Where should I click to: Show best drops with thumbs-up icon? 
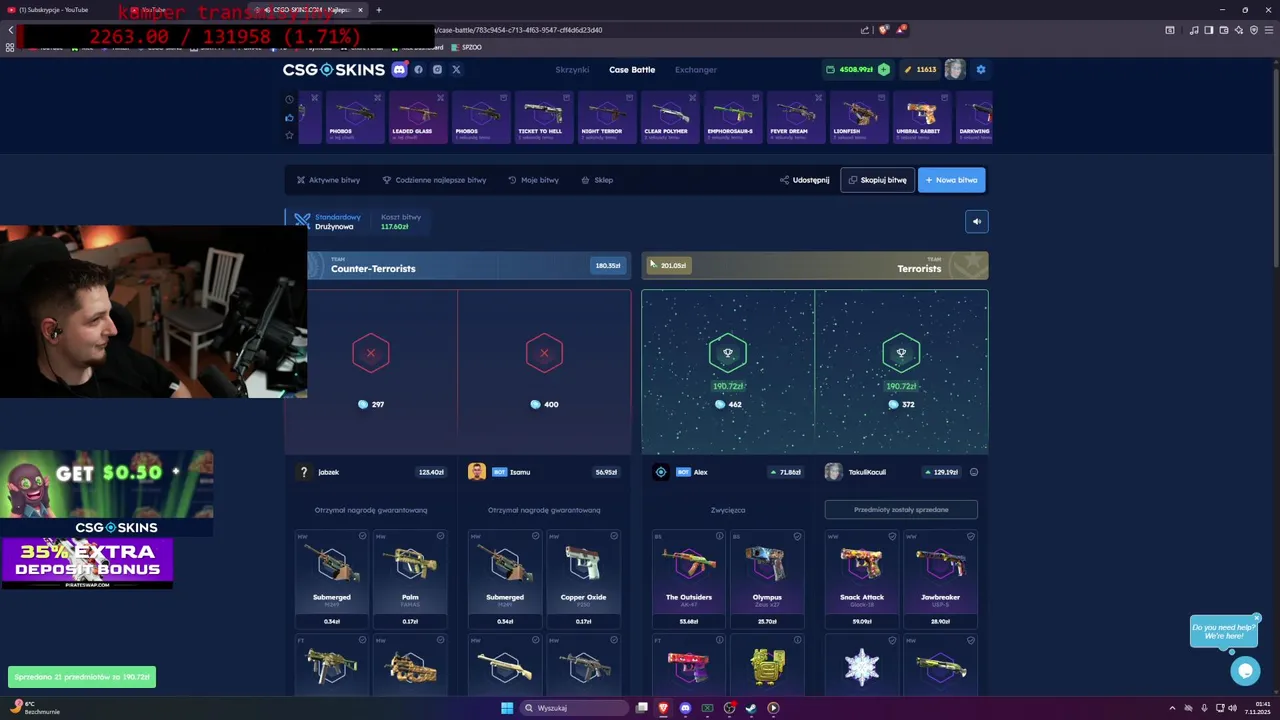click(289, 117)
